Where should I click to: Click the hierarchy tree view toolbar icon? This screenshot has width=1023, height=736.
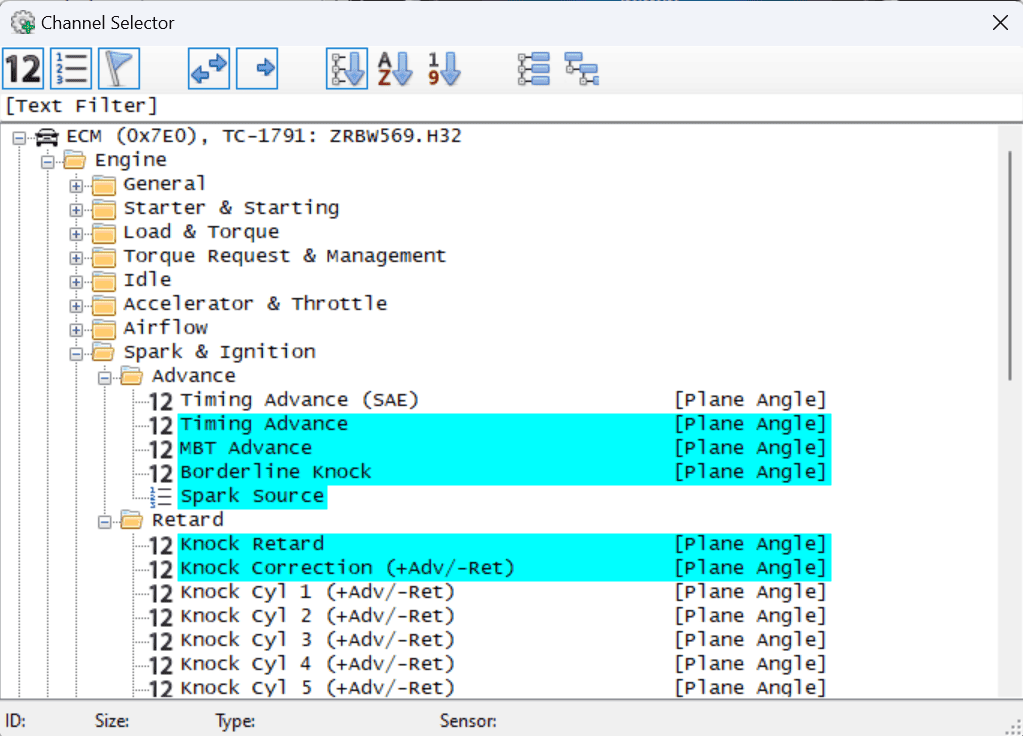coord(582,69)
